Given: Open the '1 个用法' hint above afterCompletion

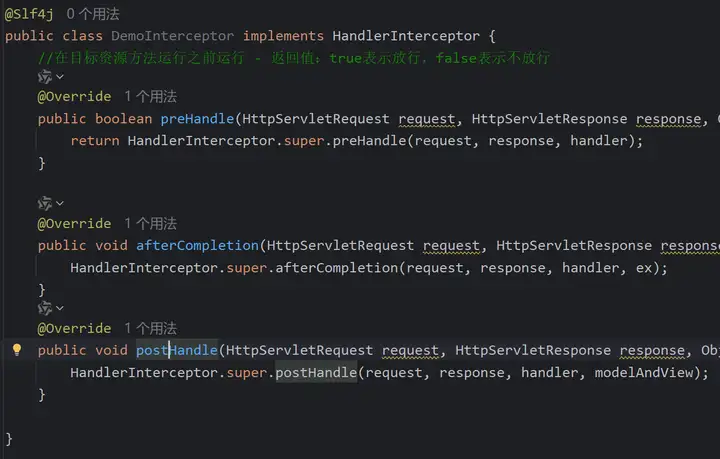Looking at the screenshot, I should 150,223.
